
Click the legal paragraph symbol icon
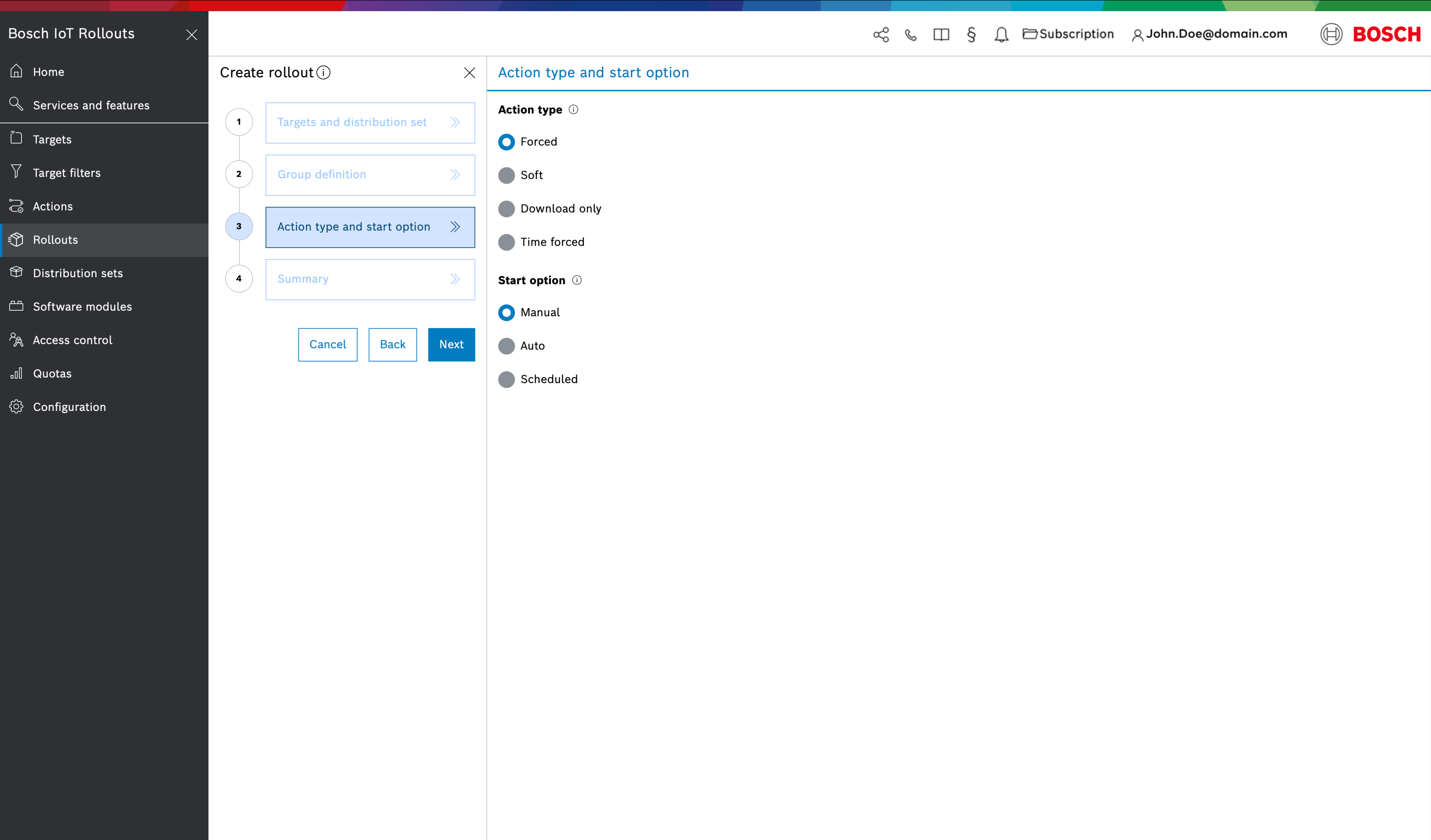pyautogui.click(x=971, y=35)
